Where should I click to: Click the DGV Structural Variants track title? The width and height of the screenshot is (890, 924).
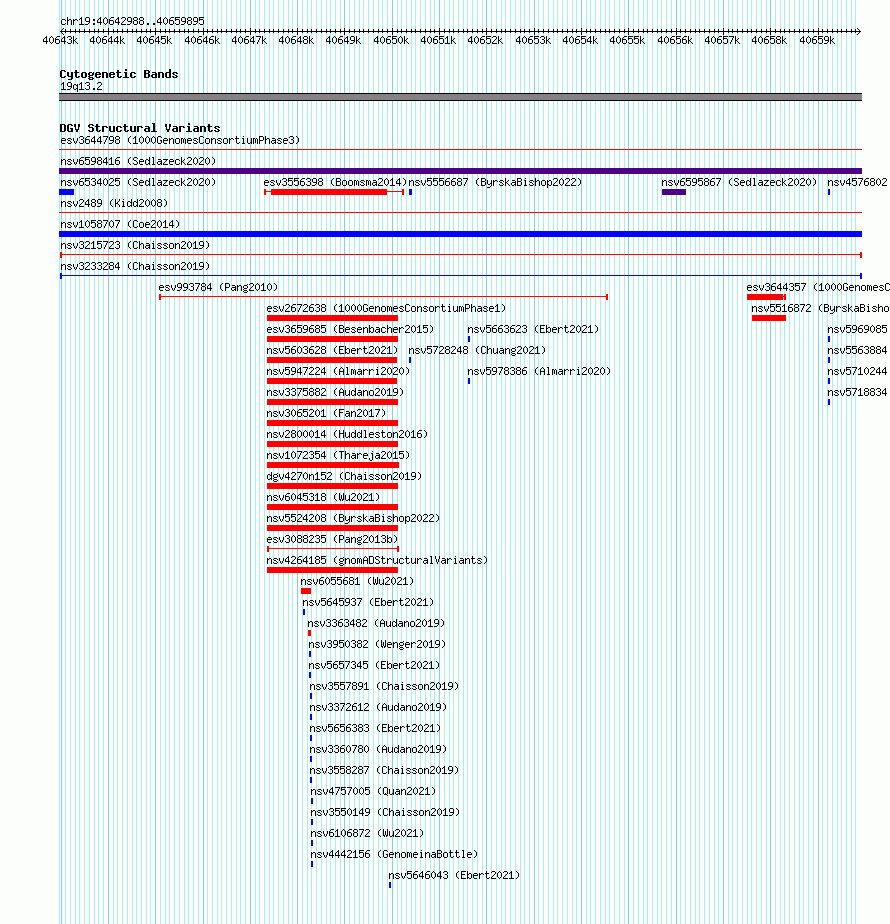[140, 128]
